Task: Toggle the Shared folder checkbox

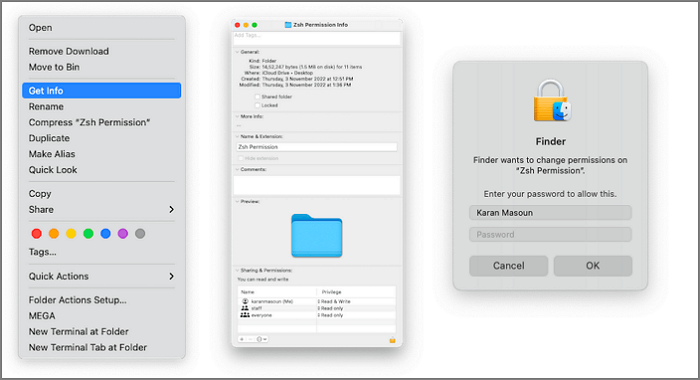Action: [x=257, y=96]
